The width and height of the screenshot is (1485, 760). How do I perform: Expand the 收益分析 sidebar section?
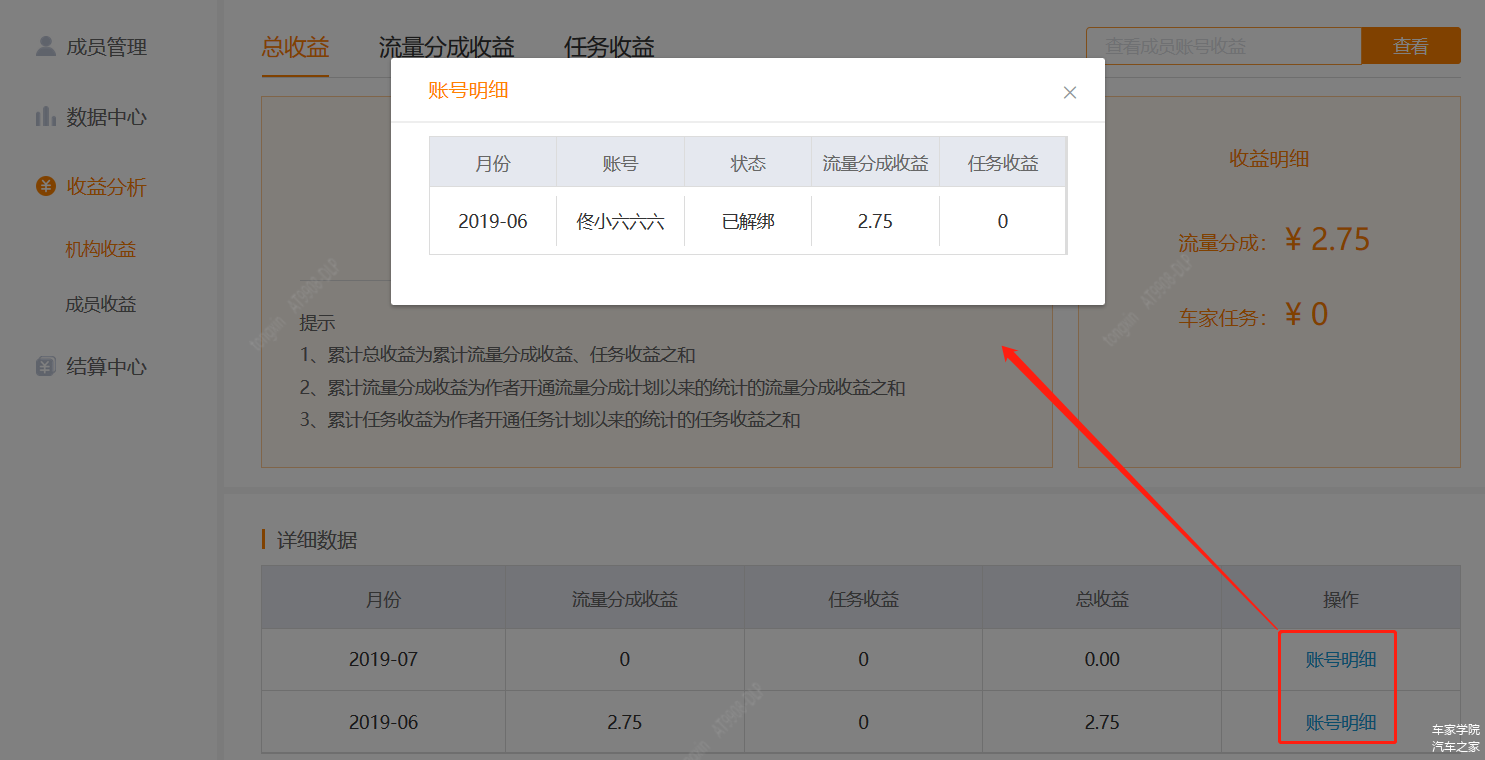pos(106,187)
